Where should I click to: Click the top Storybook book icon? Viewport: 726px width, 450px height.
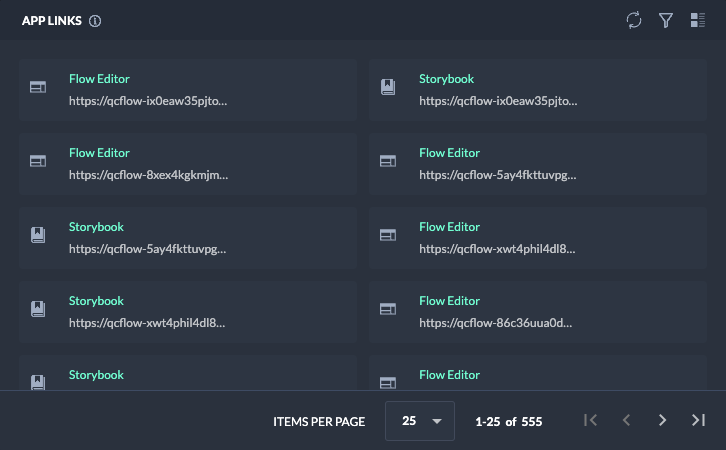[x=388, y=88]
